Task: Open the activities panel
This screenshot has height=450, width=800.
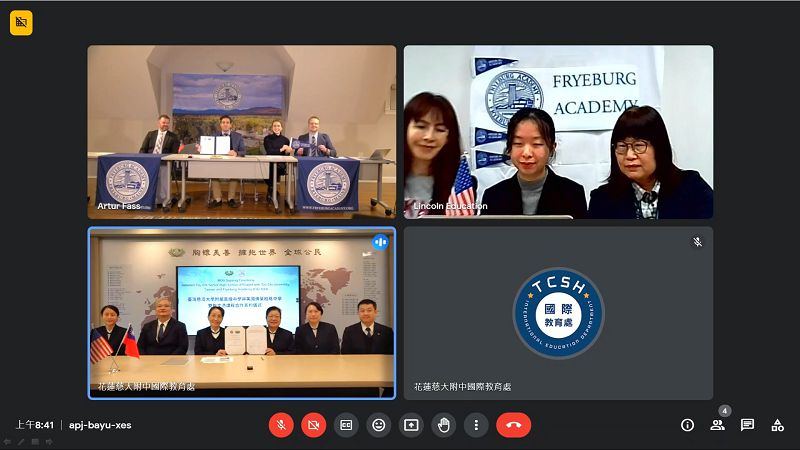Action: click(777, 425)
